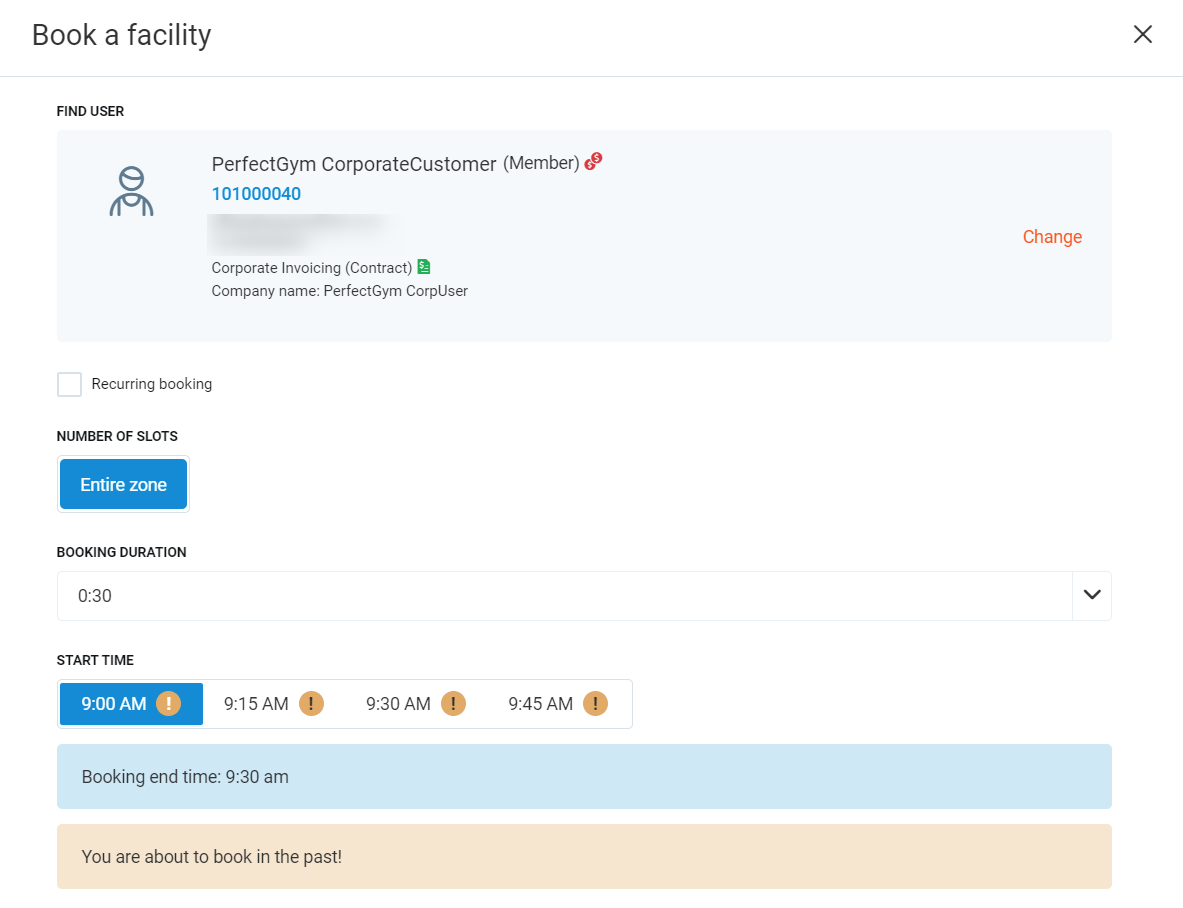Click warning icon beside 9:30 AM

tap(453, 704)
